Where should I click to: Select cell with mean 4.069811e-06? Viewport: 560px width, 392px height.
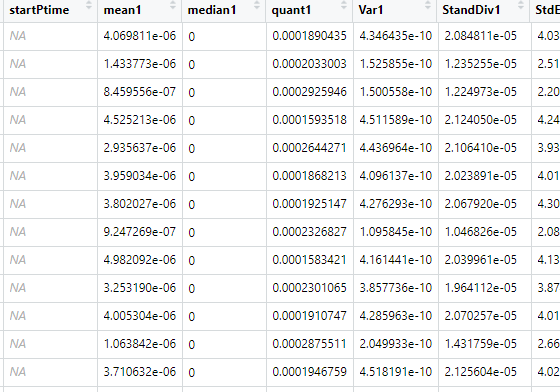coord(140,36)
